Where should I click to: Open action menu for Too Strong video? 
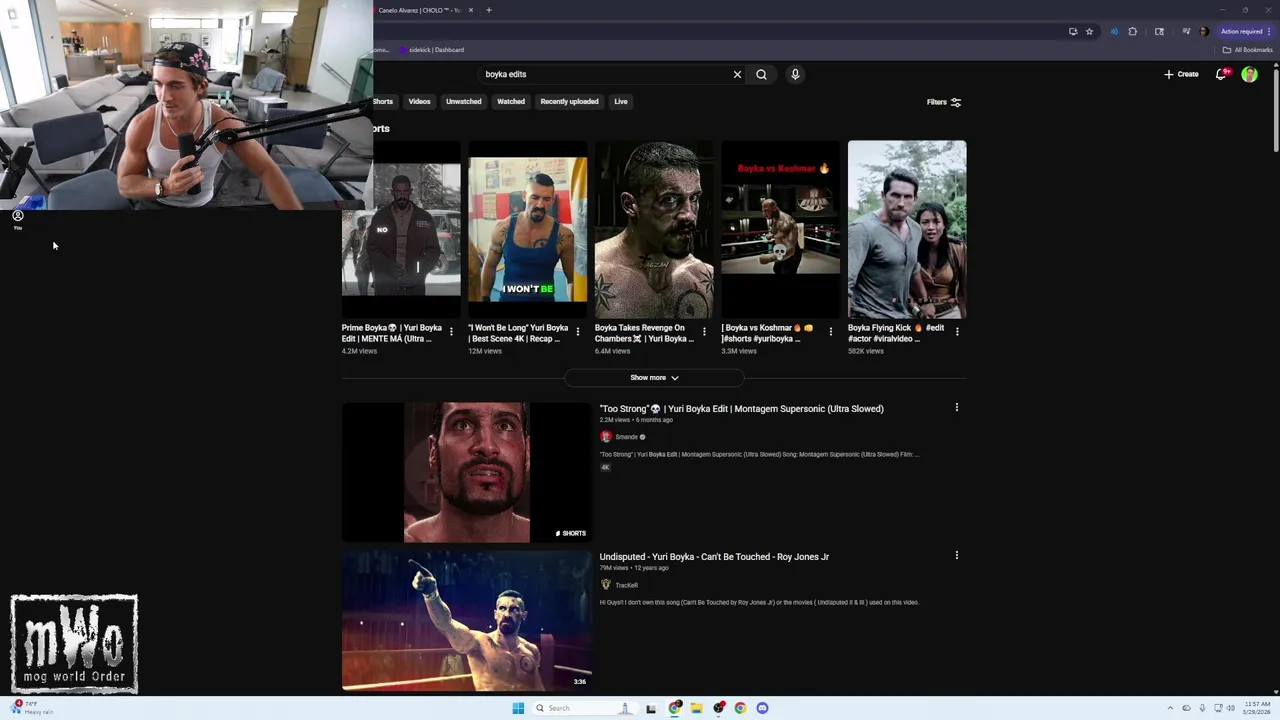pos(957,408)
